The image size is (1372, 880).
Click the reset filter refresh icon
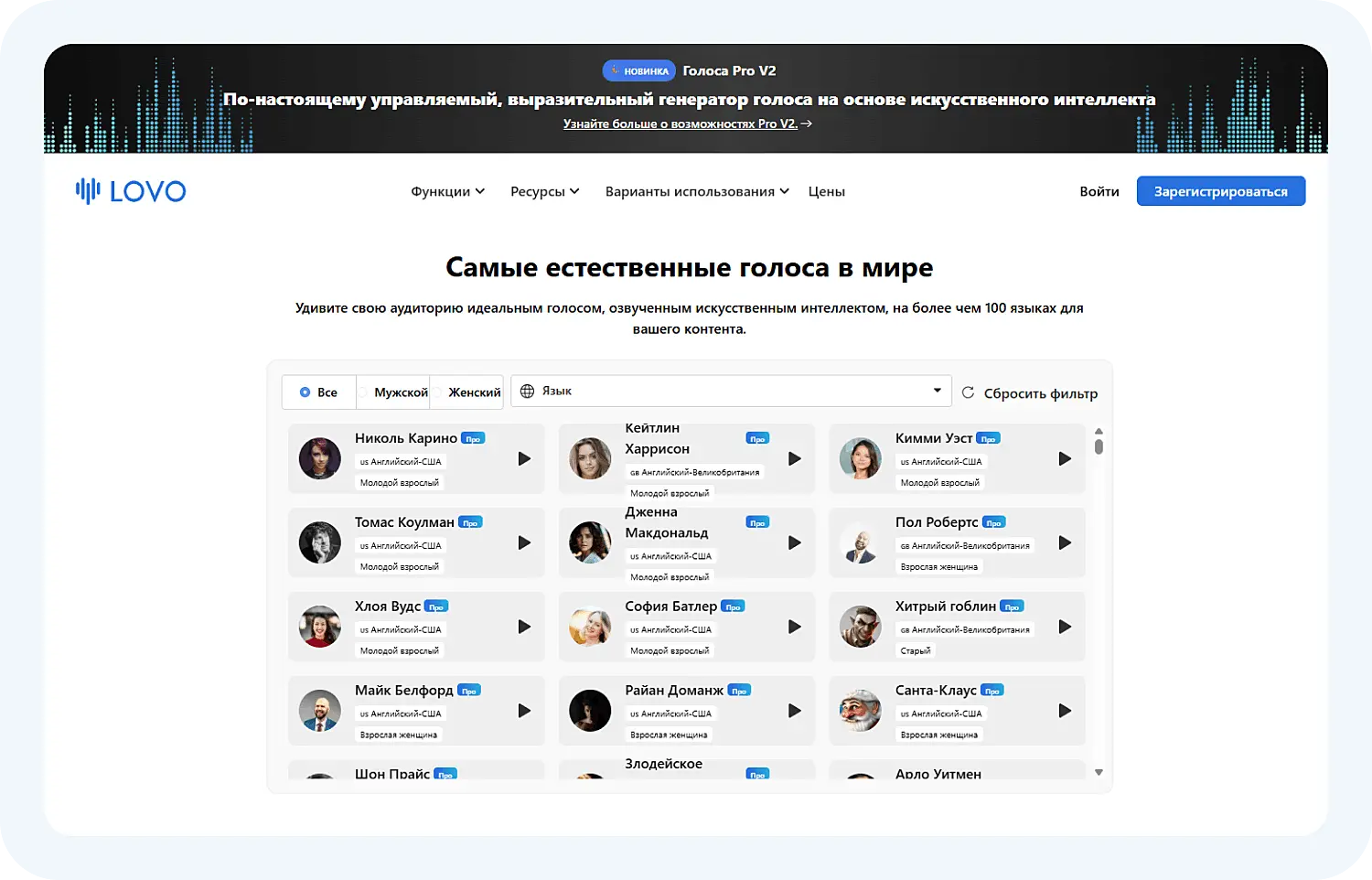tap(968, 392)
